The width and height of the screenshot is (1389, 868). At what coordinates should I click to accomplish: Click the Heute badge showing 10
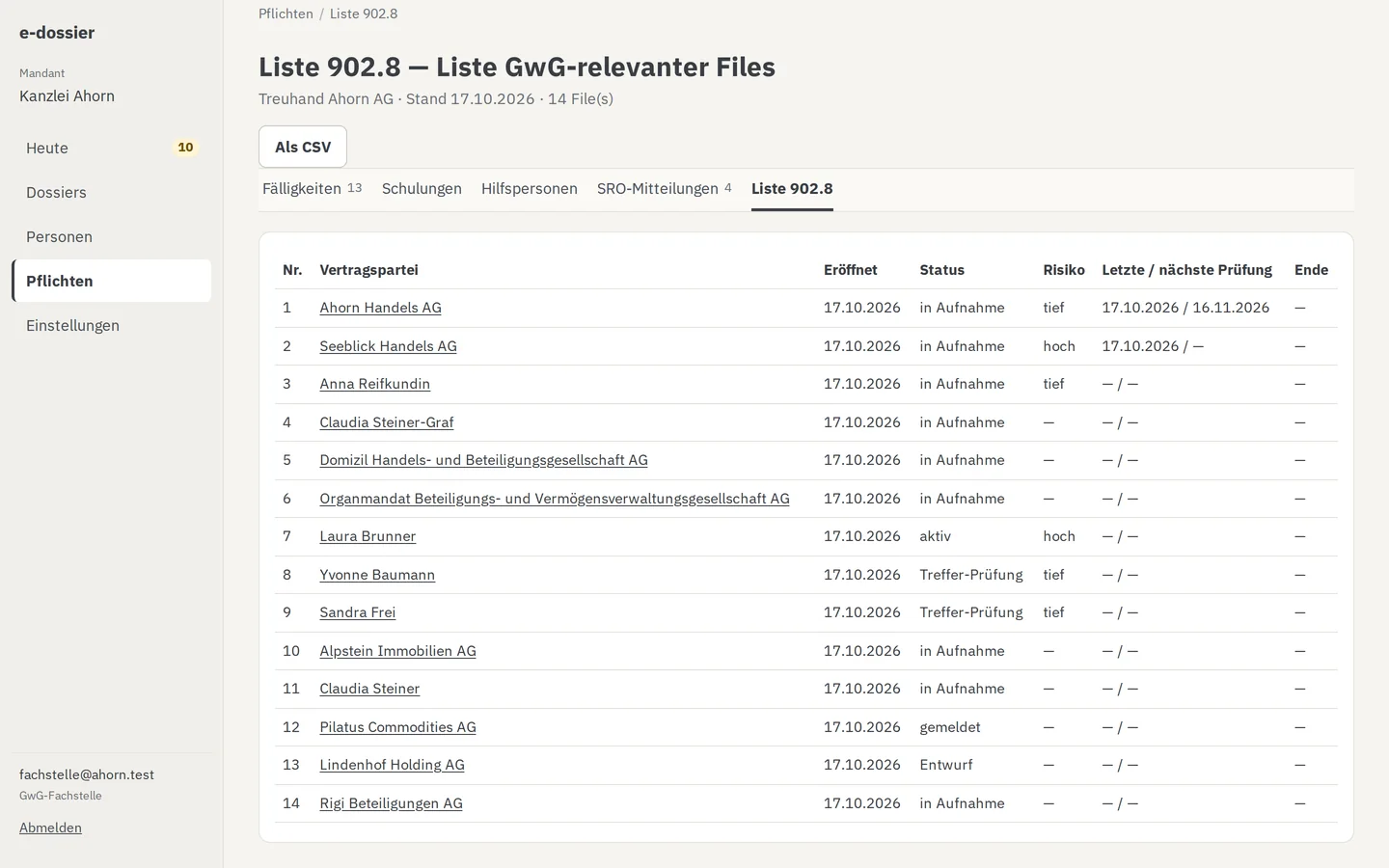[x=185, y=148]
